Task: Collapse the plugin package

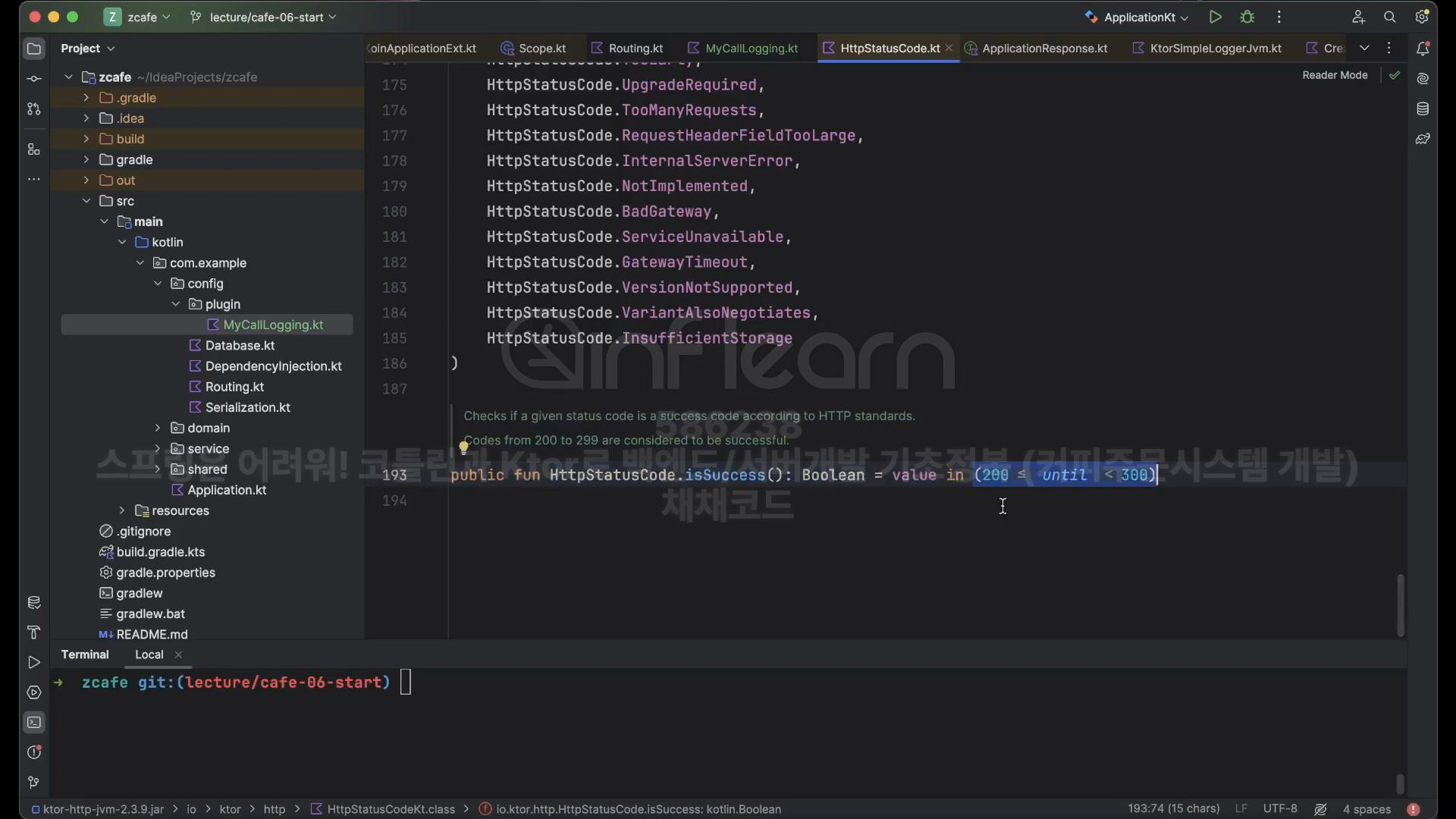Action: pyautogui.click(x=175, y=304)
